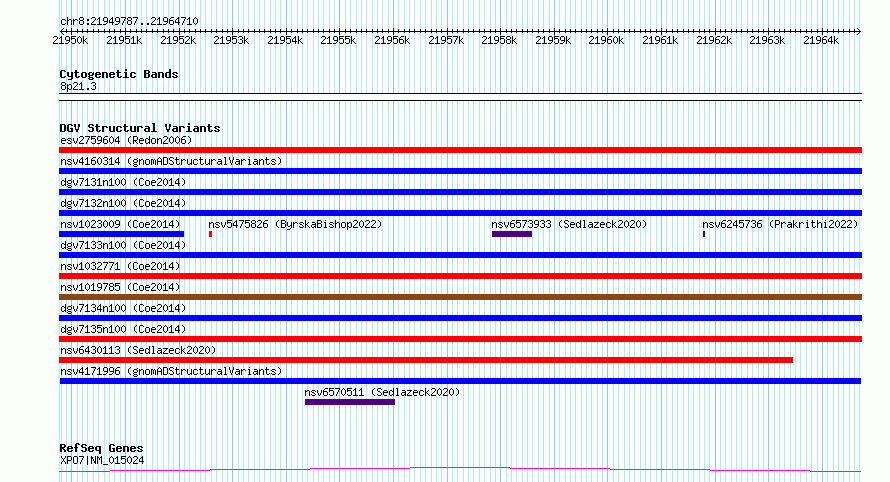This screenshot has width=890, height=482.
Task: Click the 21956k ruler tick label
Action: 392,40
